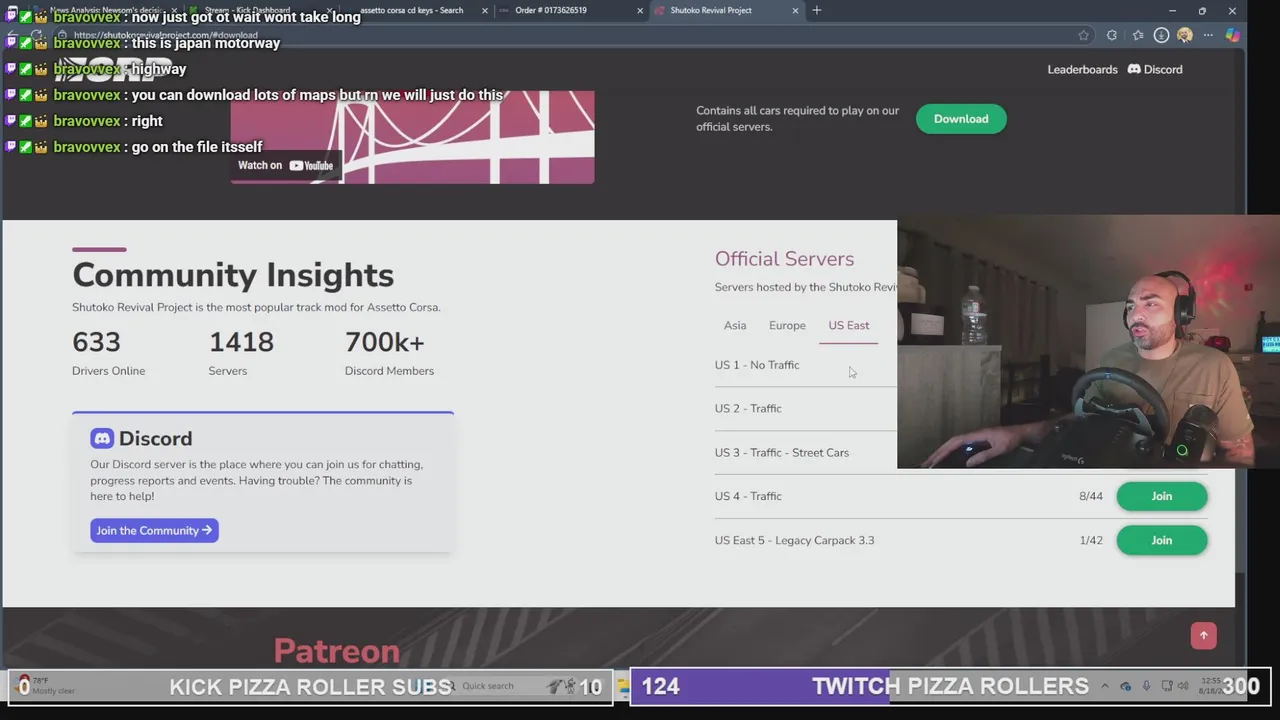Switch to the Europe servers tab
The height and width of the screenshot is (720, 1280).
click(x=787, y=325)
